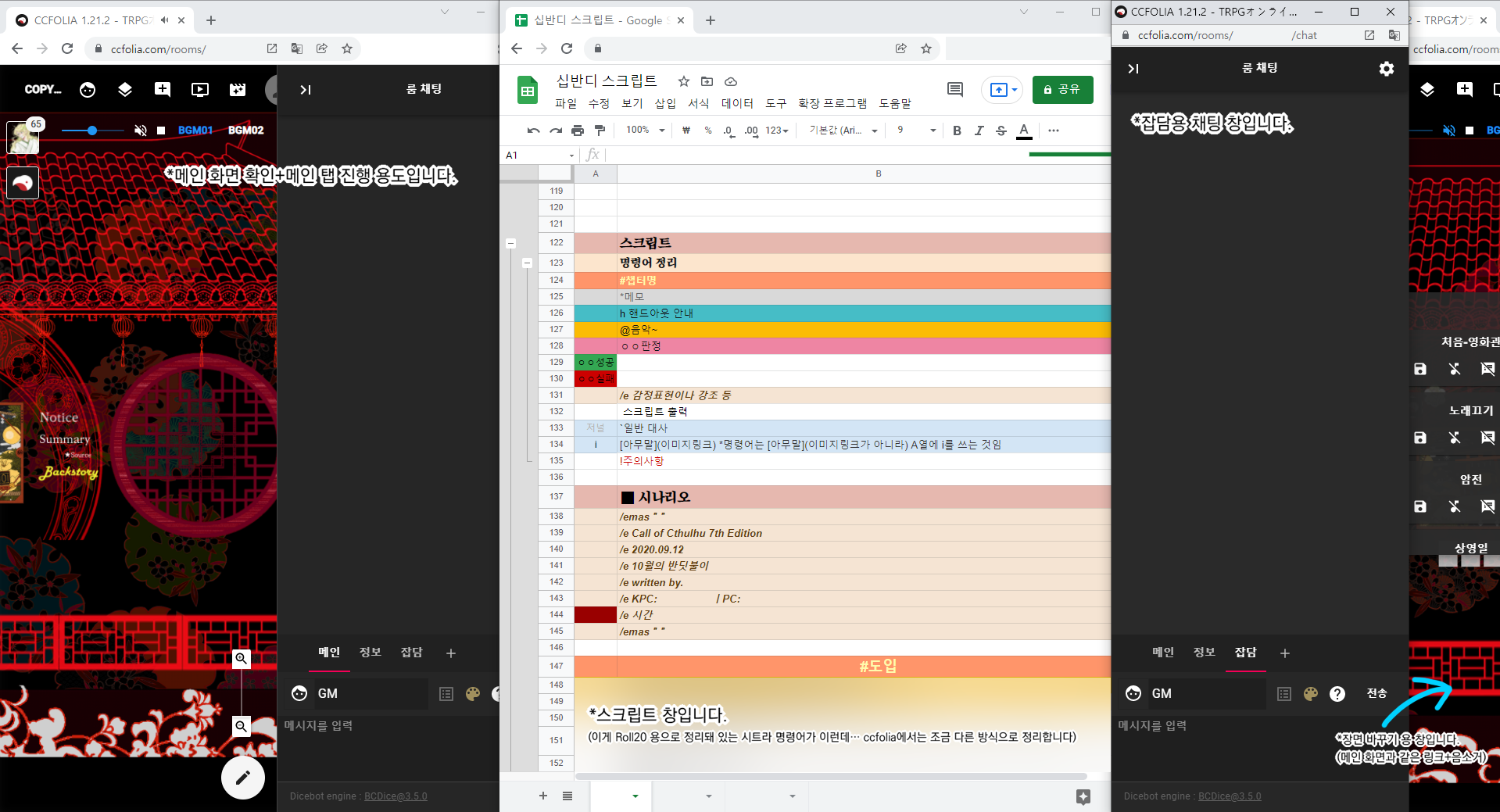This screenshot has height=812, width=1500.
Task: Click add-note speech bubble icon in left CCFOLIA
Action: coord(163,90)
